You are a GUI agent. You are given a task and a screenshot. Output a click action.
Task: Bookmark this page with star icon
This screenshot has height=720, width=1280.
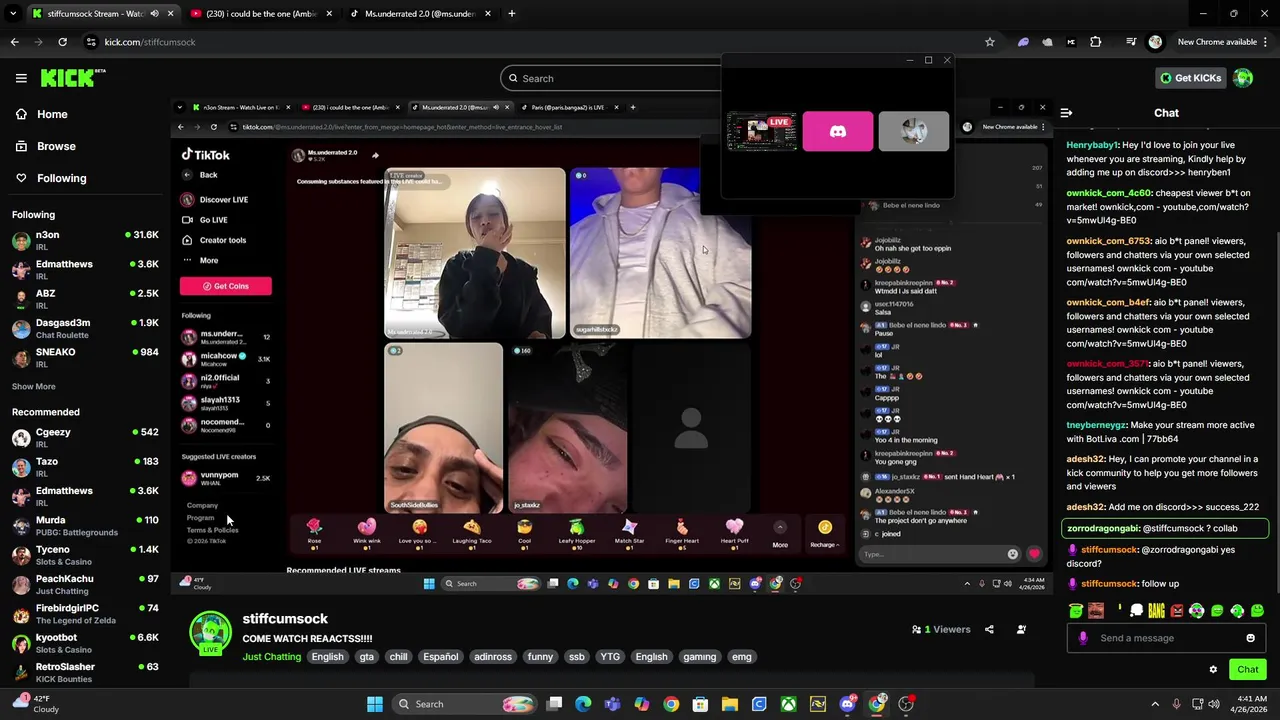click(989, 42)
